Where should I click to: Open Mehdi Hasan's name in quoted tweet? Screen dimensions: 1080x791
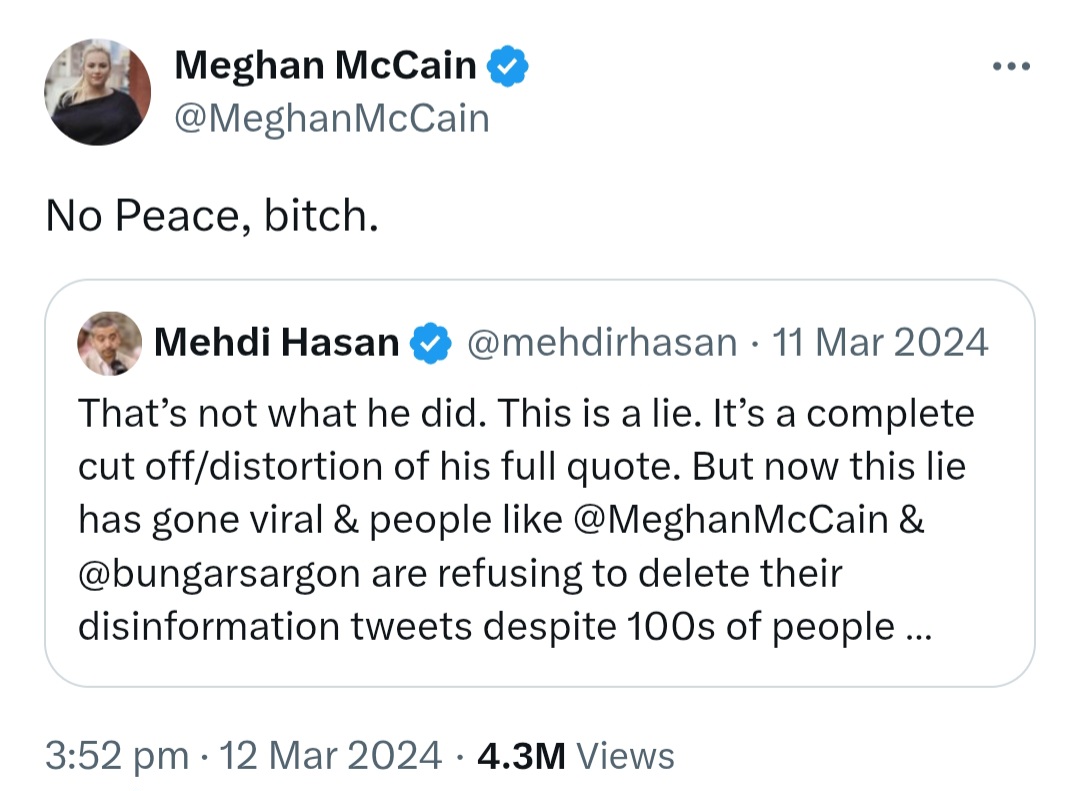pyautogui.click(x=276, y=342)
